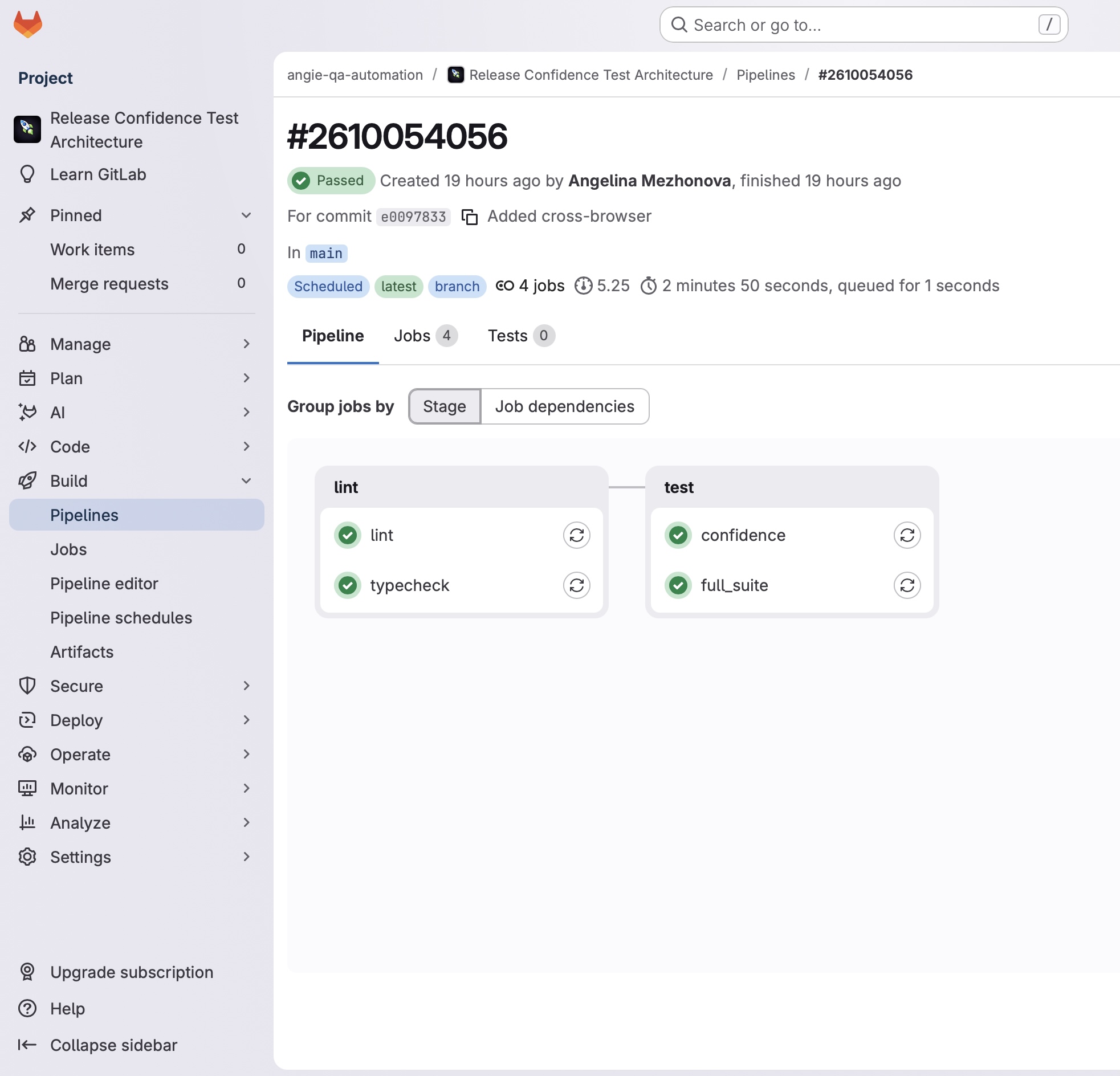Retry the confidence job with its rerun icon

(x=907, y=535)
